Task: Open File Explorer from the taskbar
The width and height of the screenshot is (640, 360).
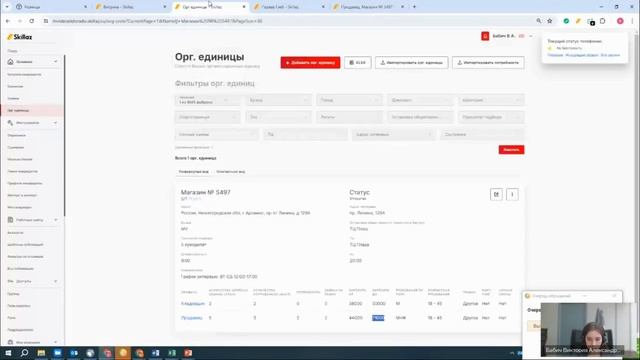Action: (x=41, y=353)
